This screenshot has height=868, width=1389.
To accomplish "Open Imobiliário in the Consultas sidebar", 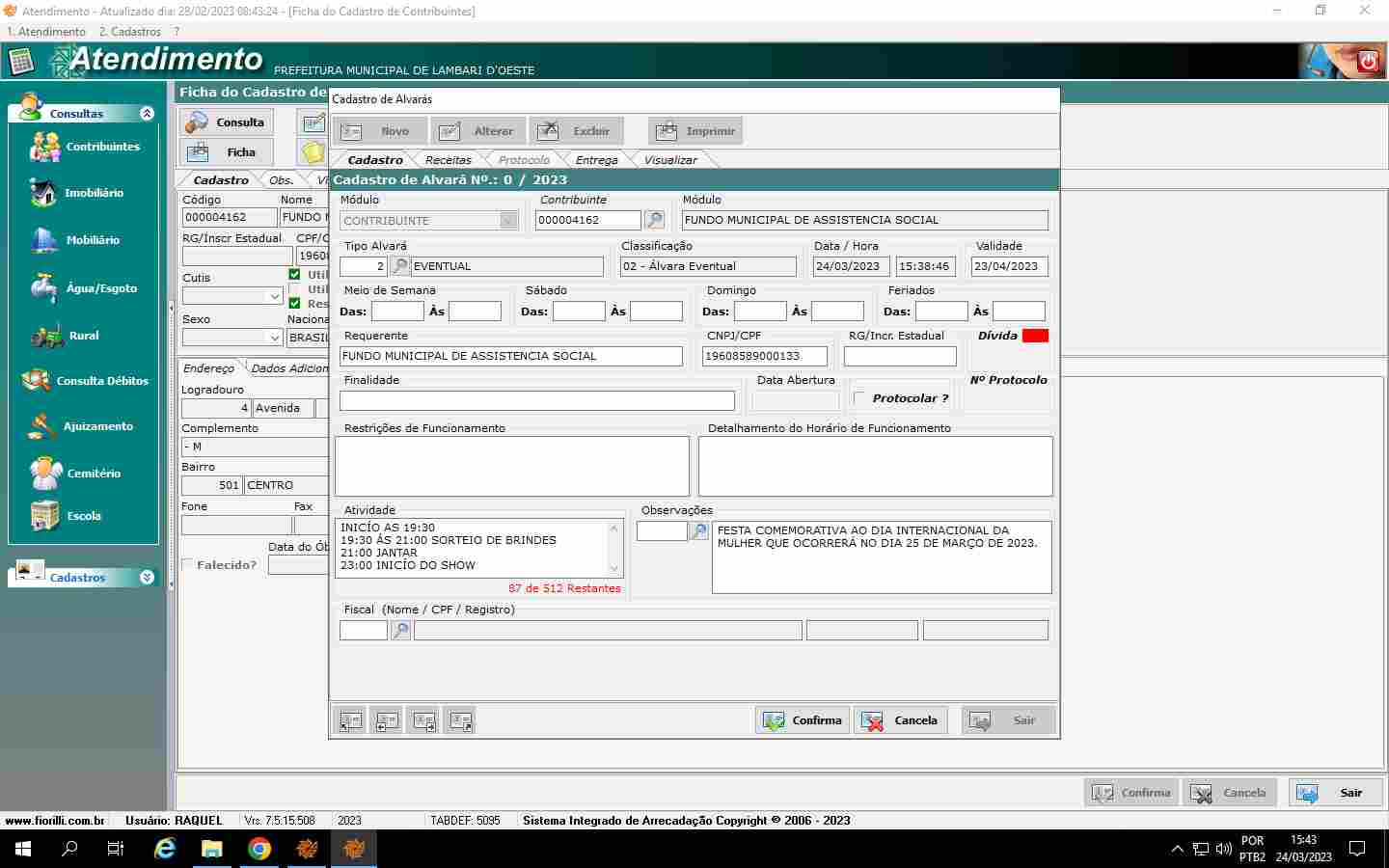I will (x=94, y=193).
